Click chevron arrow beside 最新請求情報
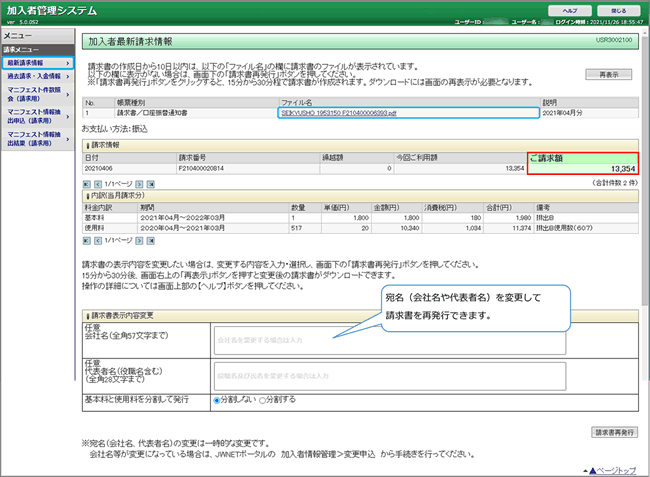Viewport: 650px width, 477px height. [68, 63]
